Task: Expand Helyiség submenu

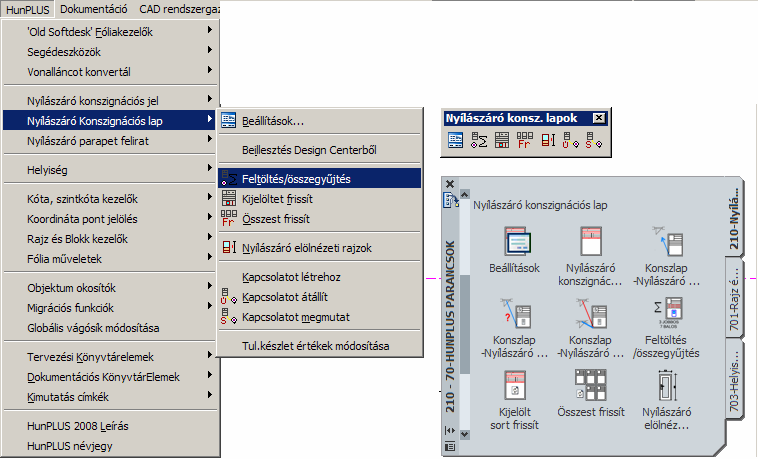Action: 110,170
